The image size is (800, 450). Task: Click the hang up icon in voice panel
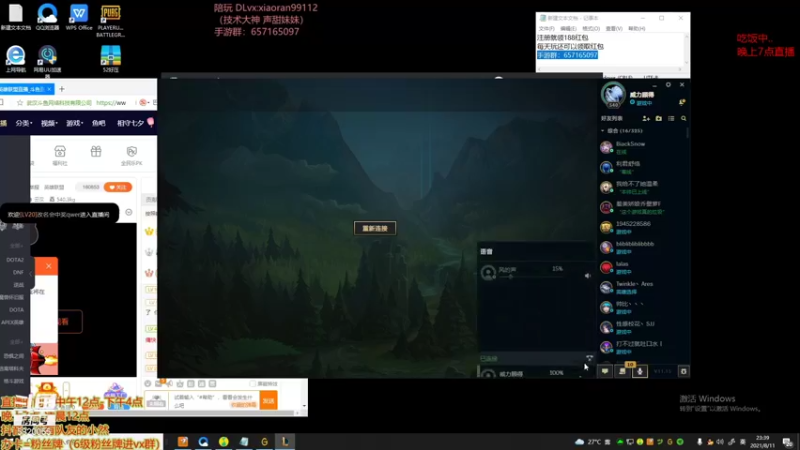589,358
